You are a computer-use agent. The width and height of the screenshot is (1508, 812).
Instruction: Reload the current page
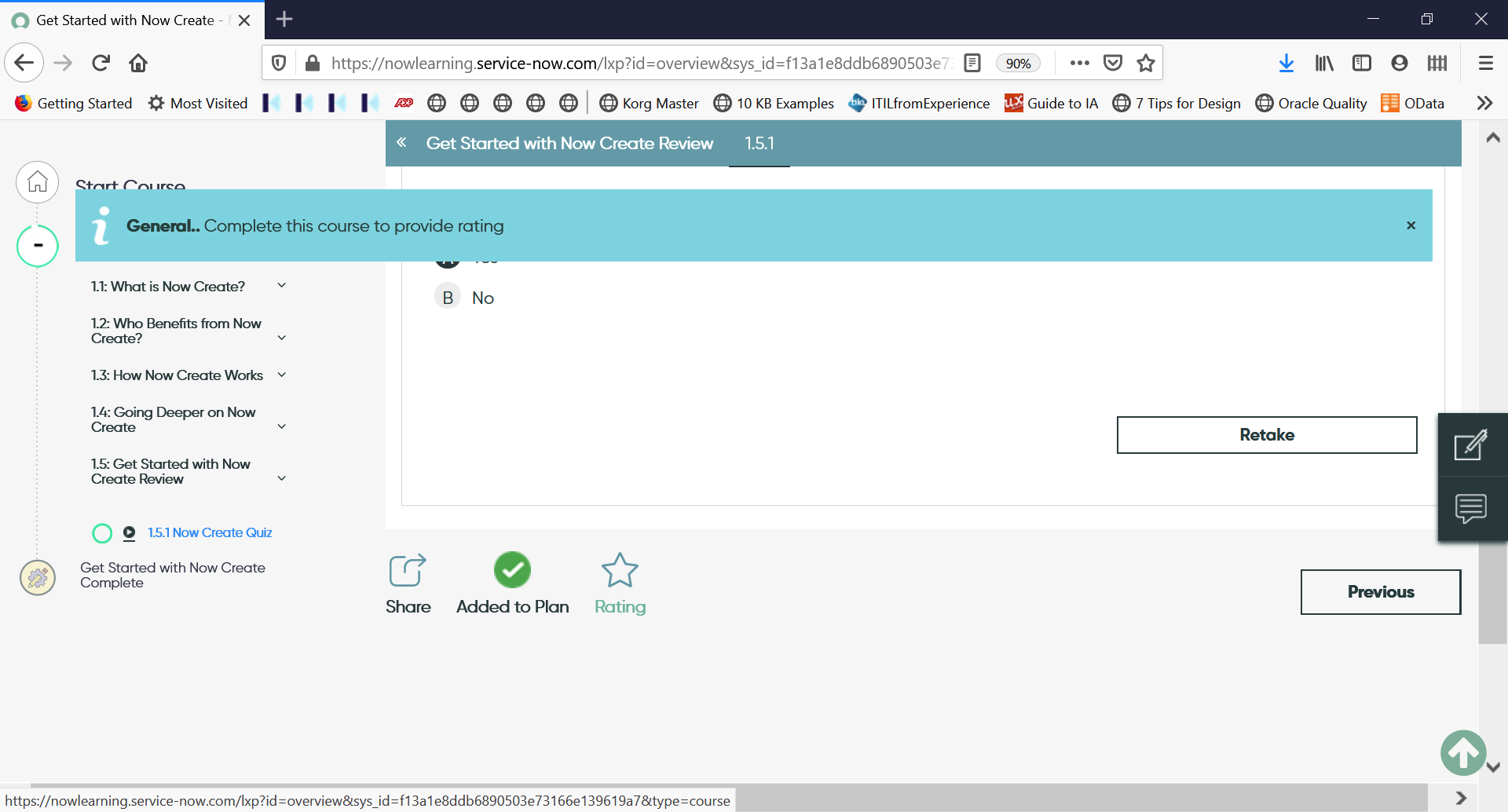[x=101, y=63]
